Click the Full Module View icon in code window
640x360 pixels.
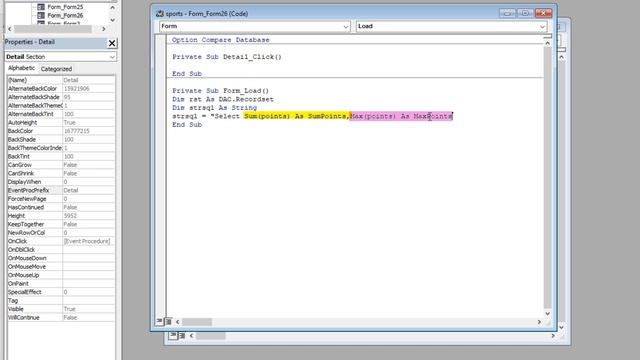coord(168,322)
